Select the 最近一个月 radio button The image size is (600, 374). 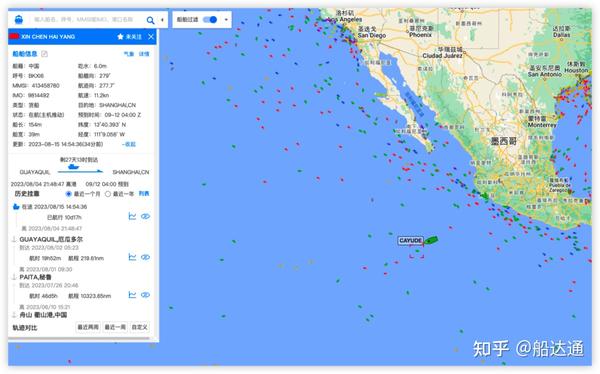(x=69, y=194)
